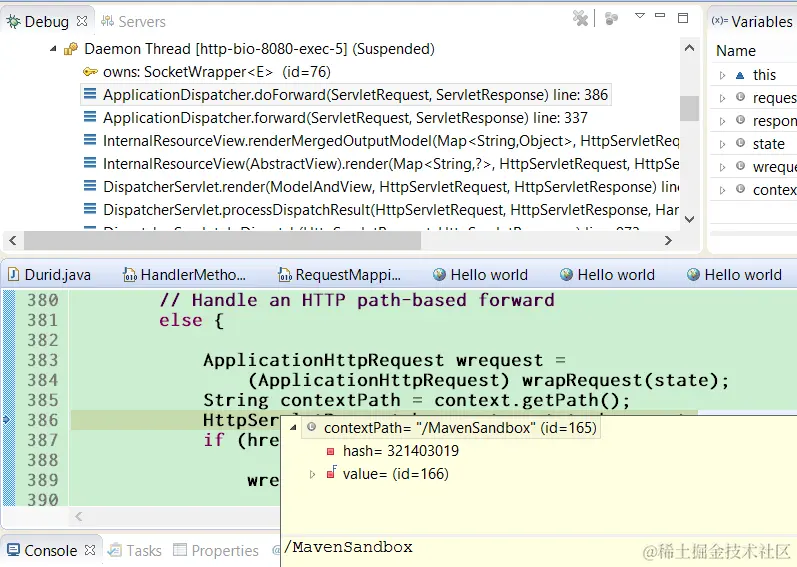Collapse the Daemon Thread tree node
797x567 pixels.
tap(53, 49)
